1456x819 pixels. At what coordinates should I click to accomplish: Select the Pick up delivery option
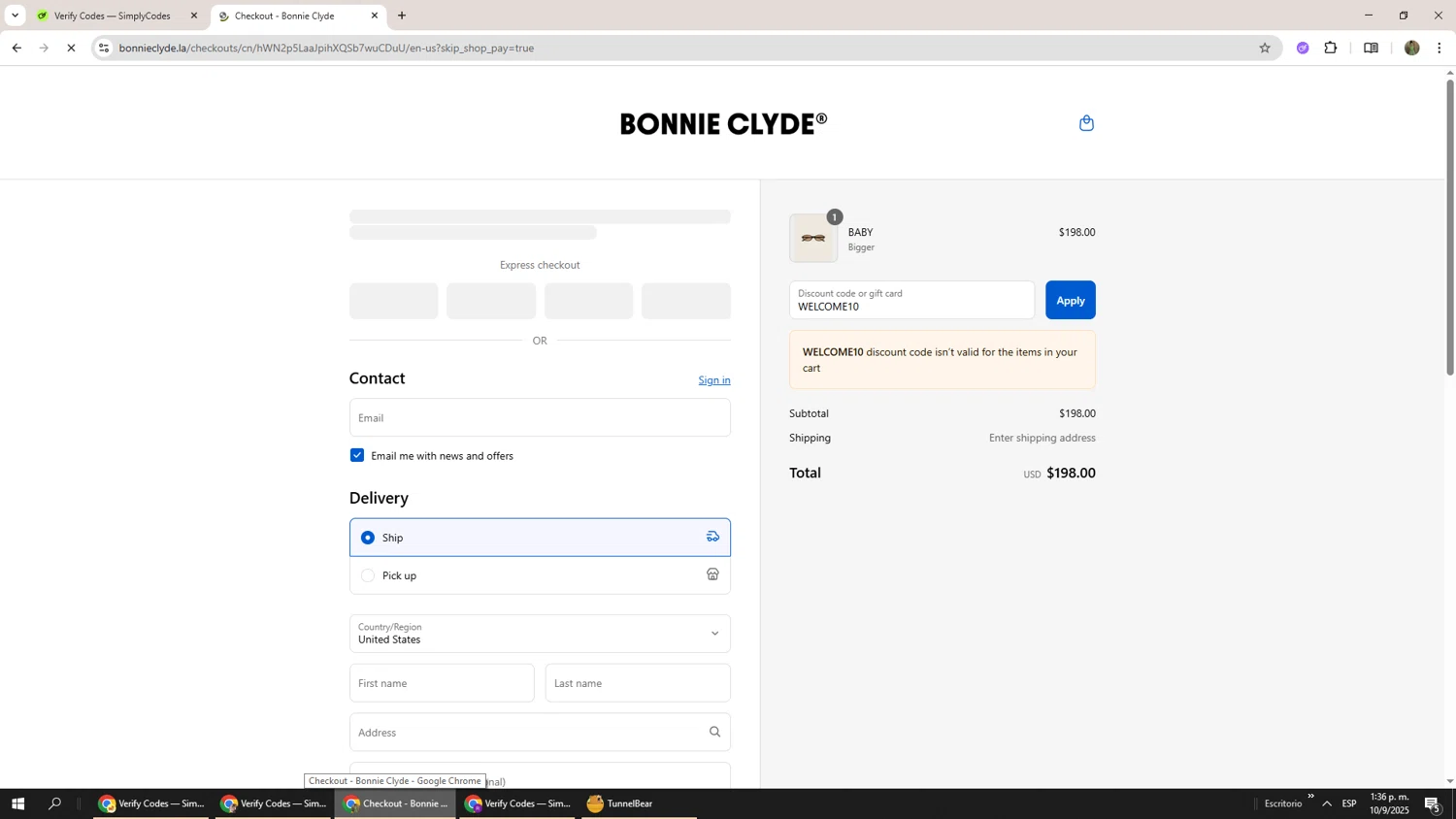(x=540, y=575)
